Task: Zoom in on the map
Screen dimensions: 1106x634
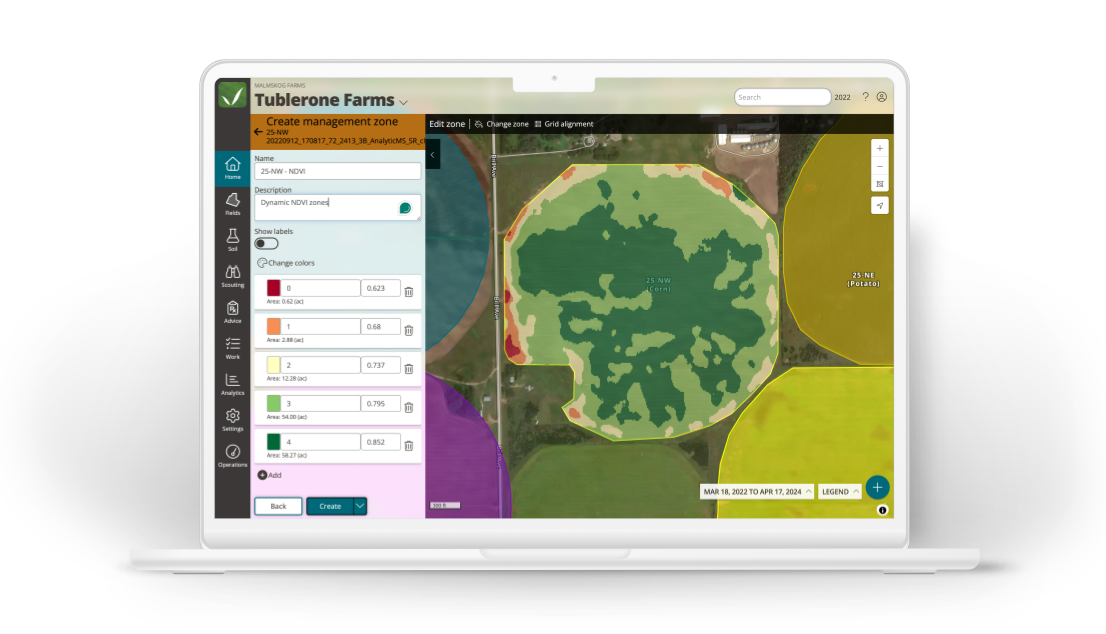Action: pos(880,149)
